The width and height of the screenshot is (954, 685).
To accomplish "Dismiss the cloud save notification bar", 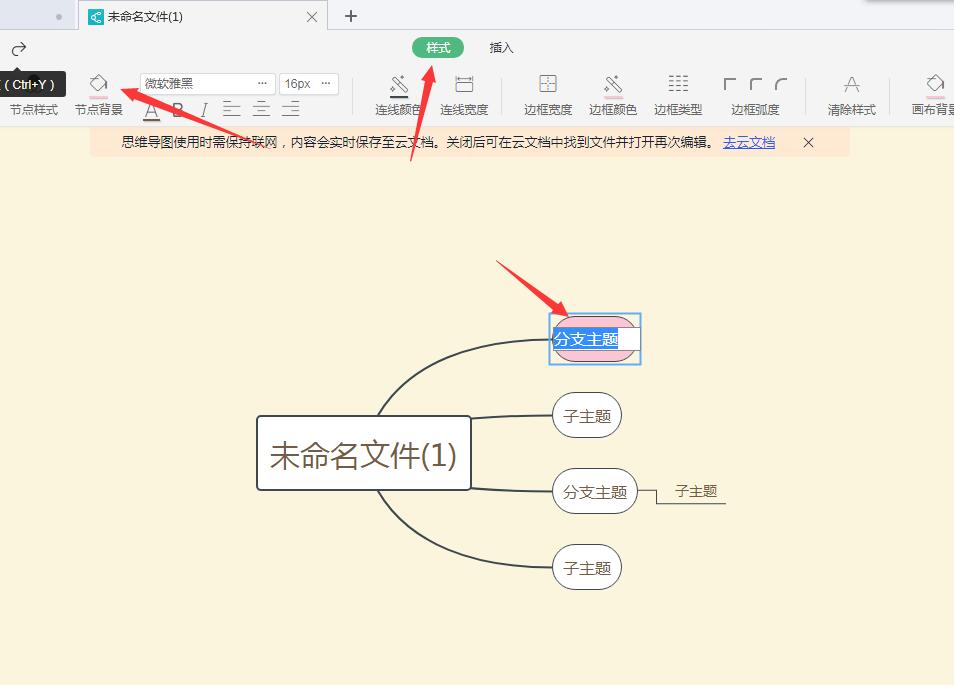I will 808,142.
